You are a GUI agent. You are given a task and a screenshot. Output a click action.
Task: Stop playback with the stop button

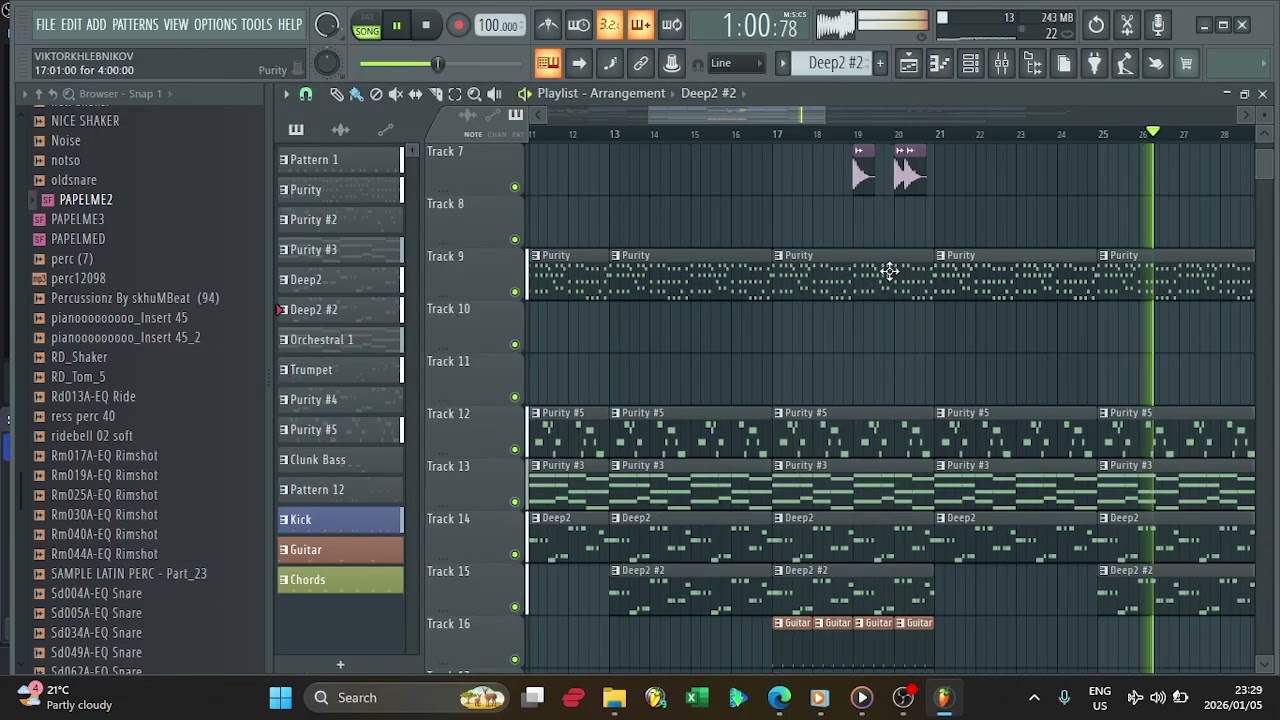tap(426, 26)
